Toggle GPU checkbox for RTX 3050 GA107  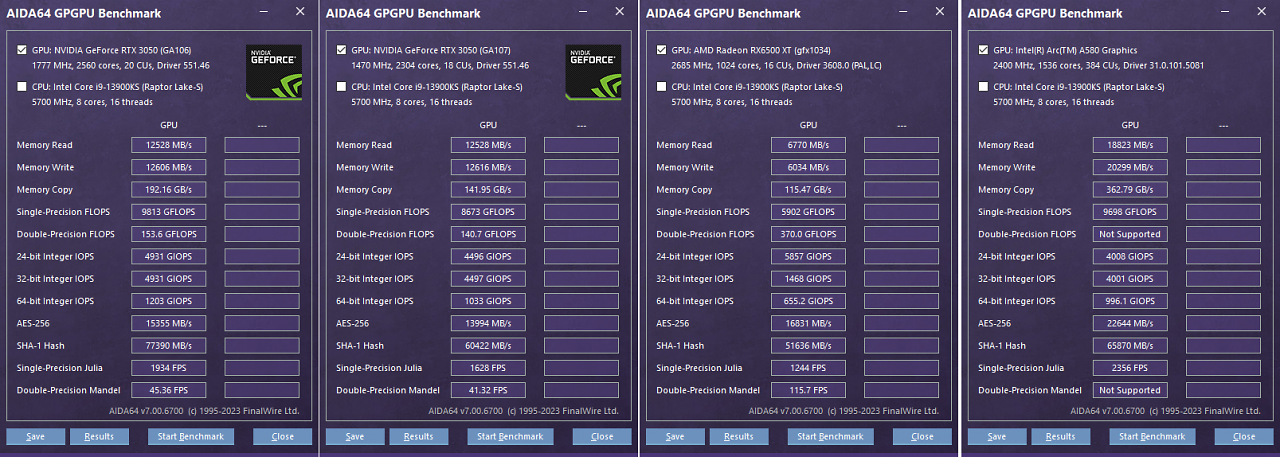pyautogui.click(x=342, y=50)
